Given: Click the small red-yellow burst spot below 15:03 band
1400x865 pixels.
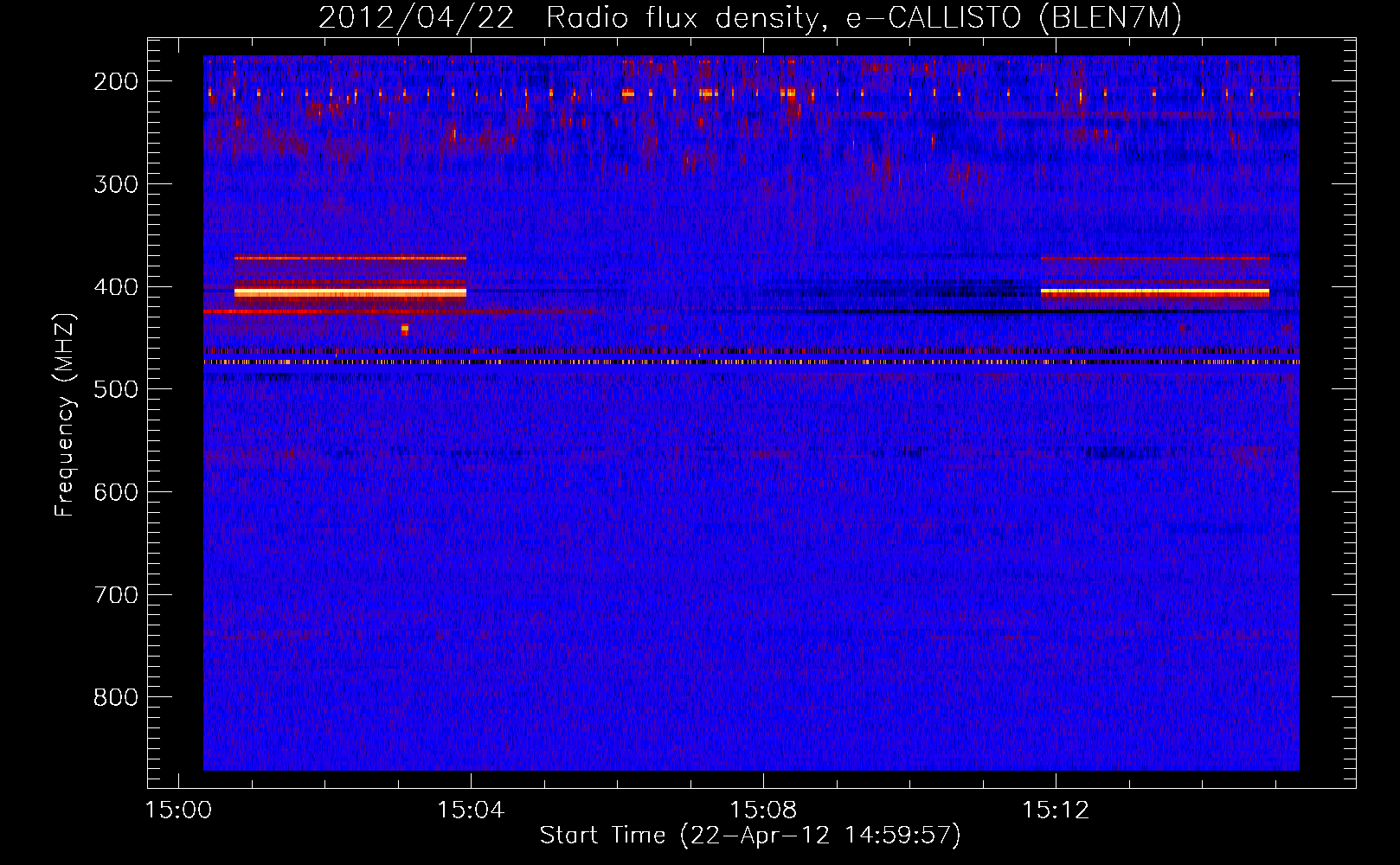Looking at the screenshot, I should tap(404, 330).
